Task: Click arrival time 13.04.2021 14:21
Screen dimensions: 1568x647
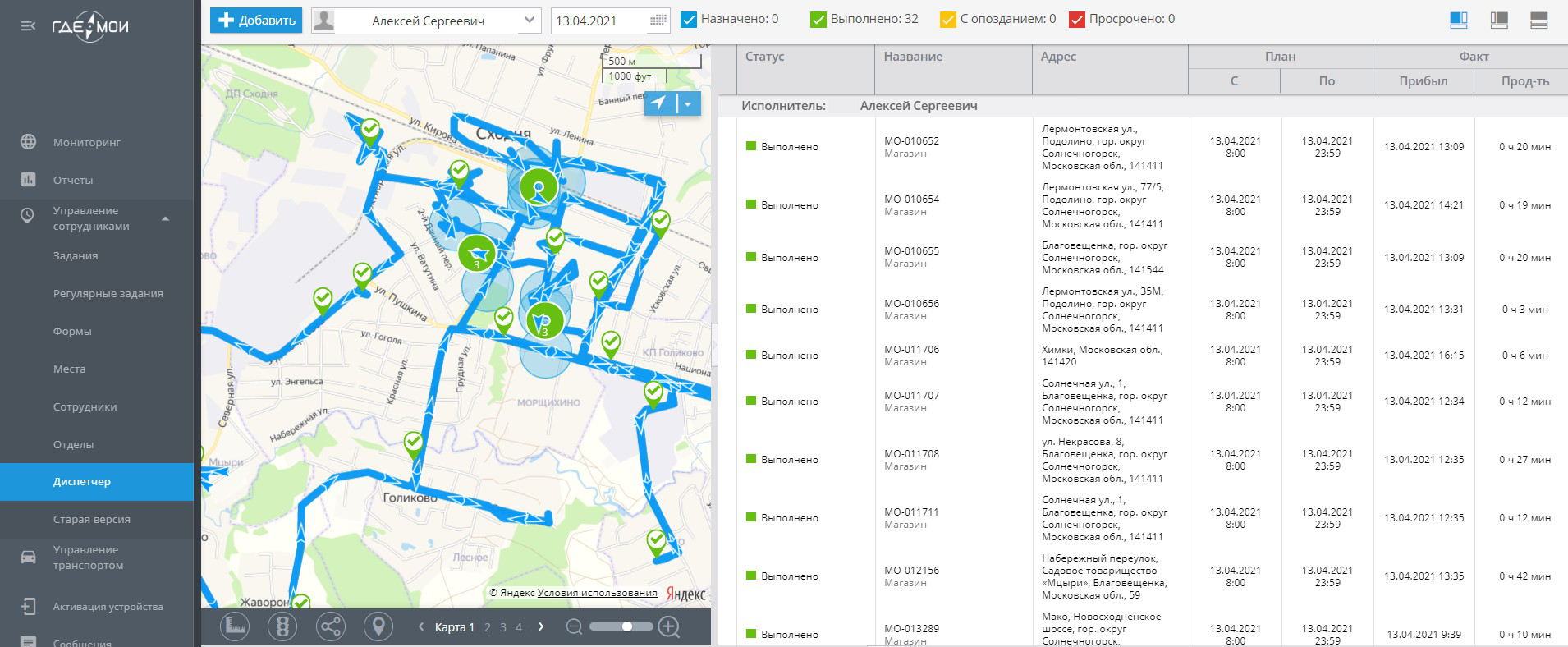Action: (1424, 205)
